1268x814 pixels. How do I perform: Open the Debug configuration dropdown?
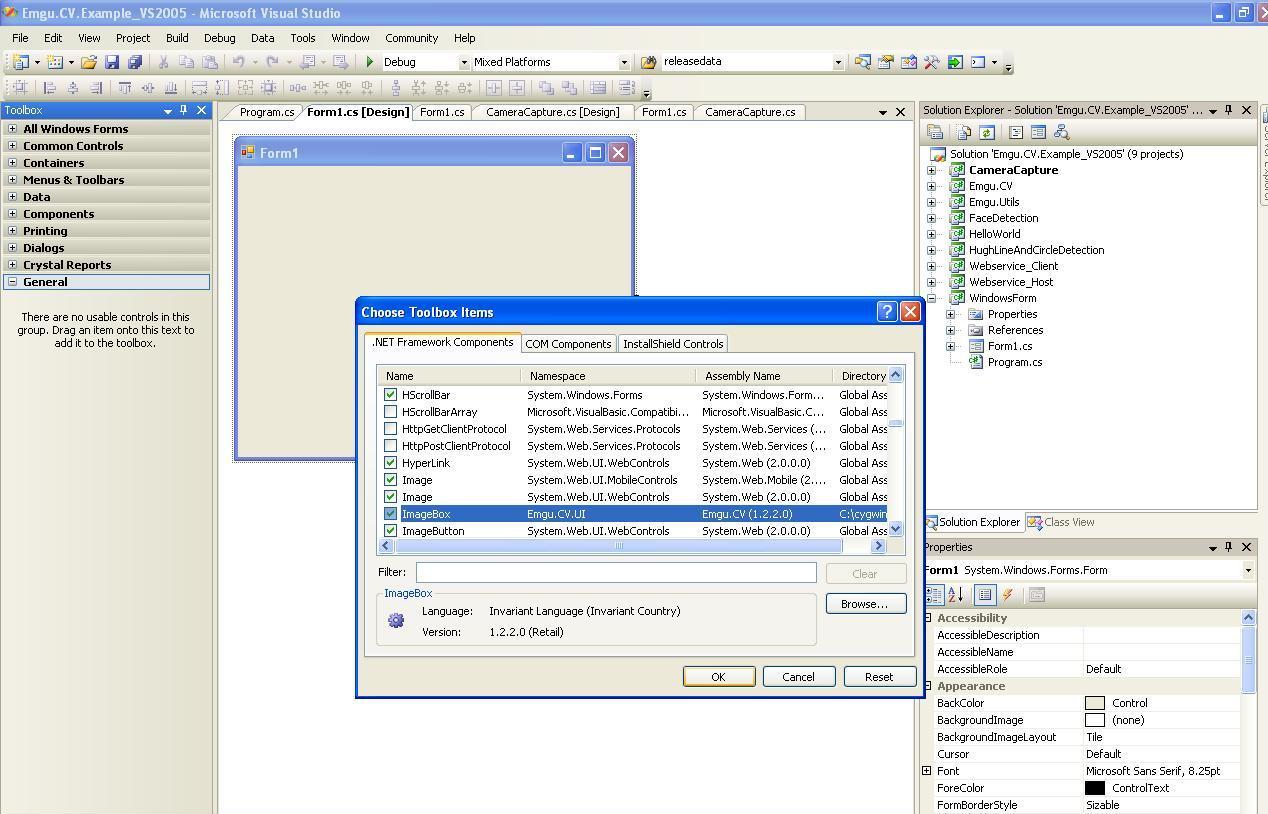[464, 62]
